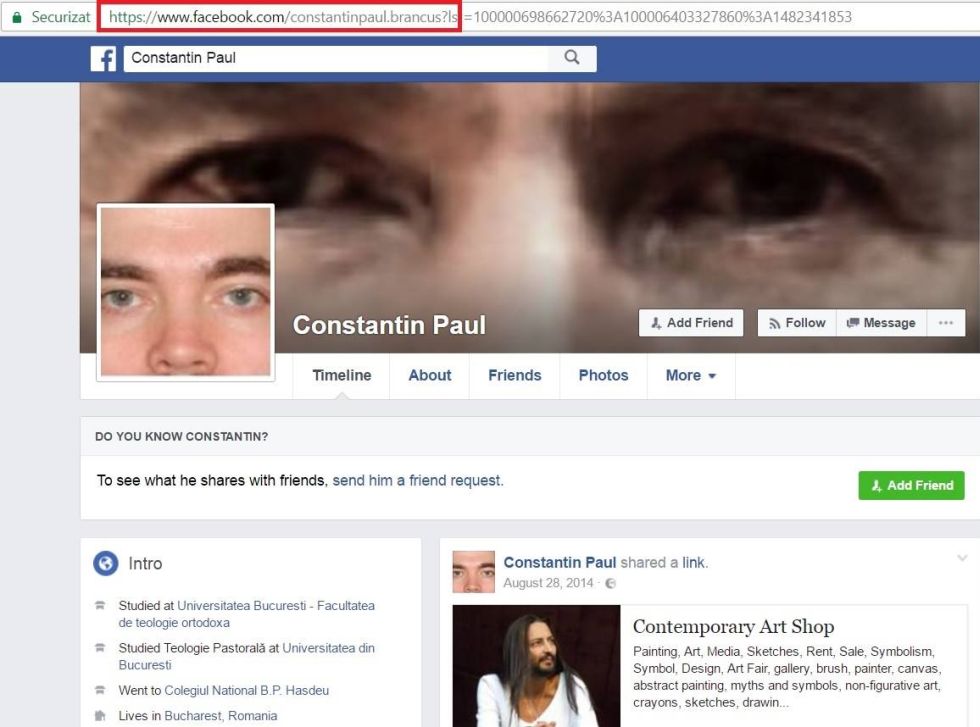
Task: Click the Facebook logo icon
Action: (x=103, y=59)
